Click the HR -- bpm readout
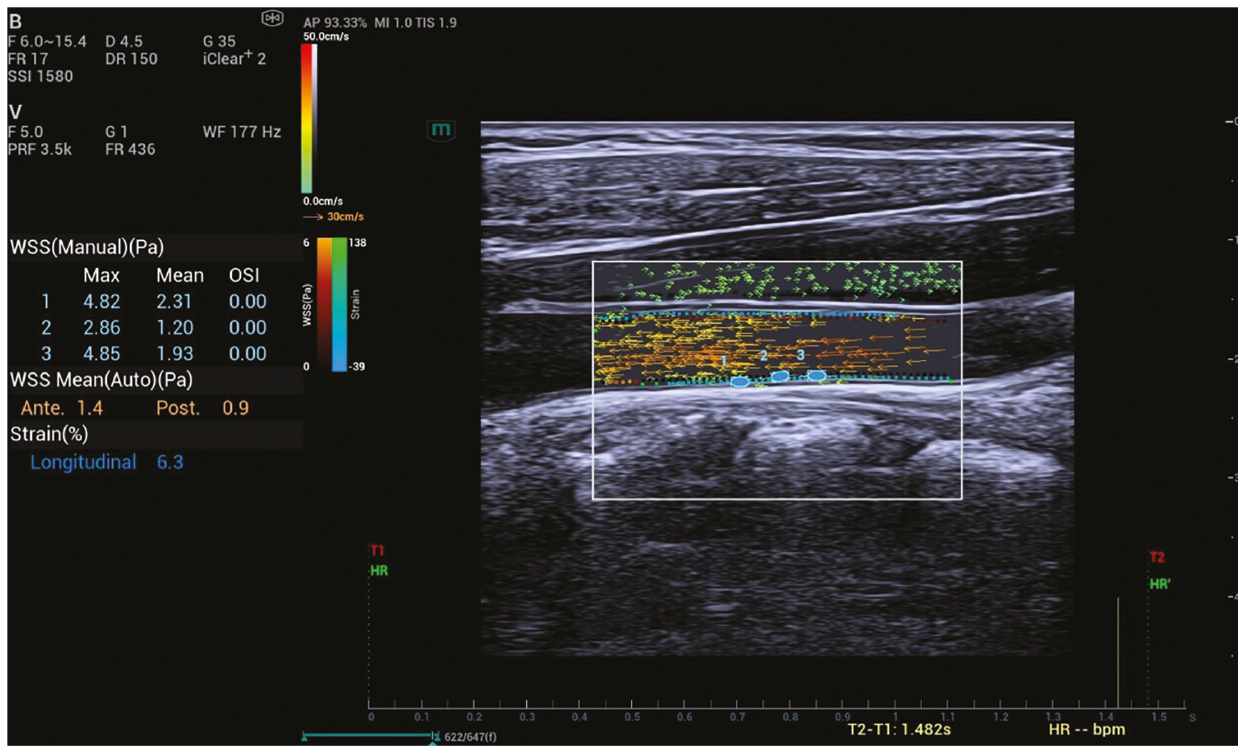This screenshot has height=756, width=1243. tap(1087, 729)
